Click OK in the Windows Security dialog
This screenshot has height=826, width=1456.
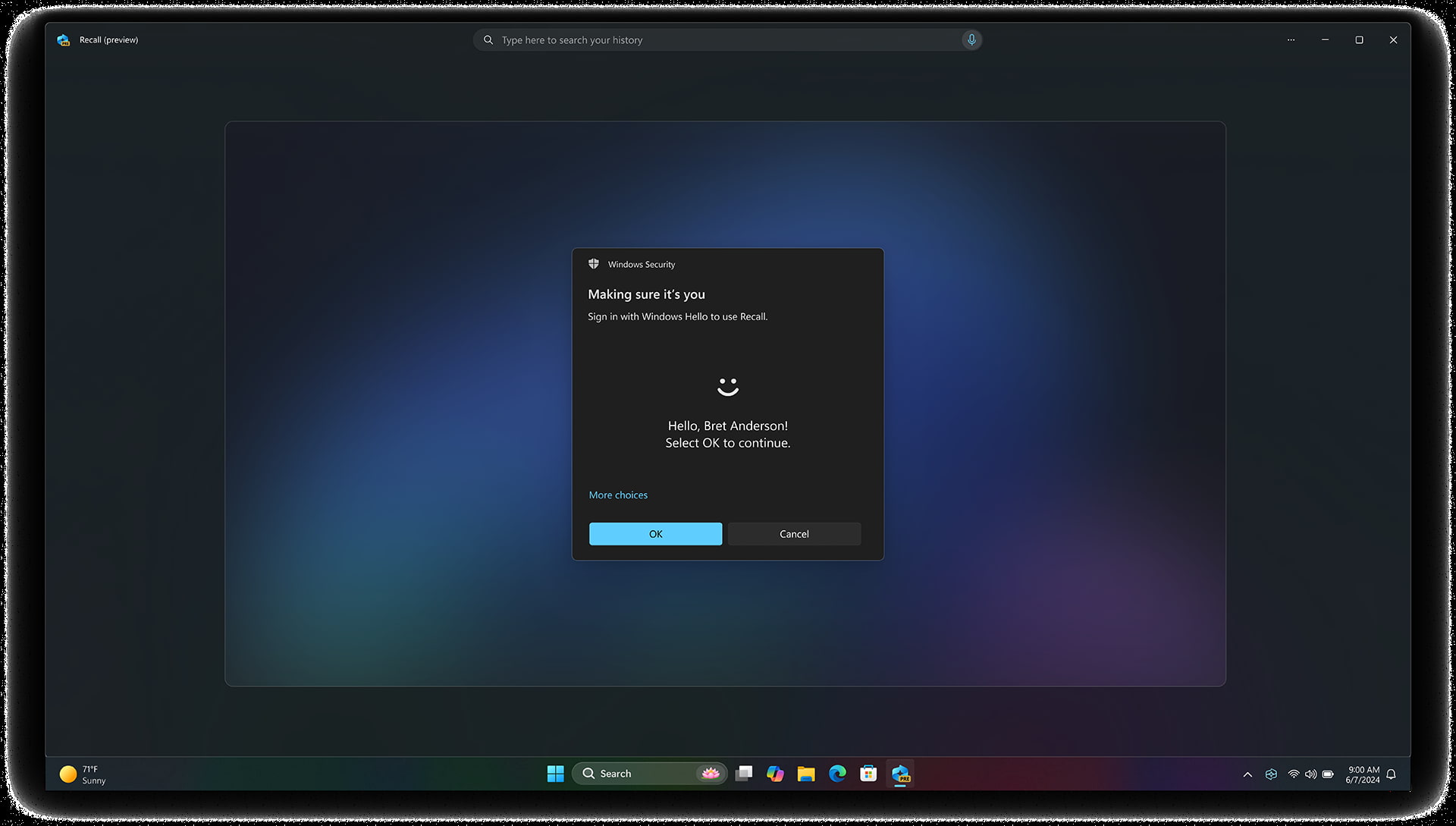pos(655,534)
